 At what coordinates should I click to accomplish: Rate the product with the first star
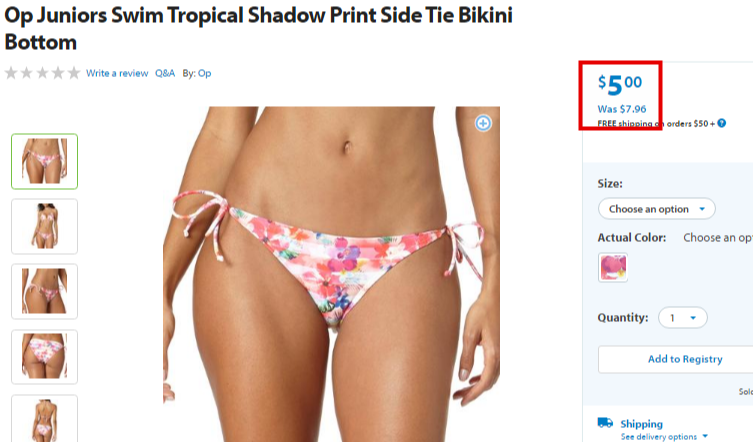[x=11, y=73]
